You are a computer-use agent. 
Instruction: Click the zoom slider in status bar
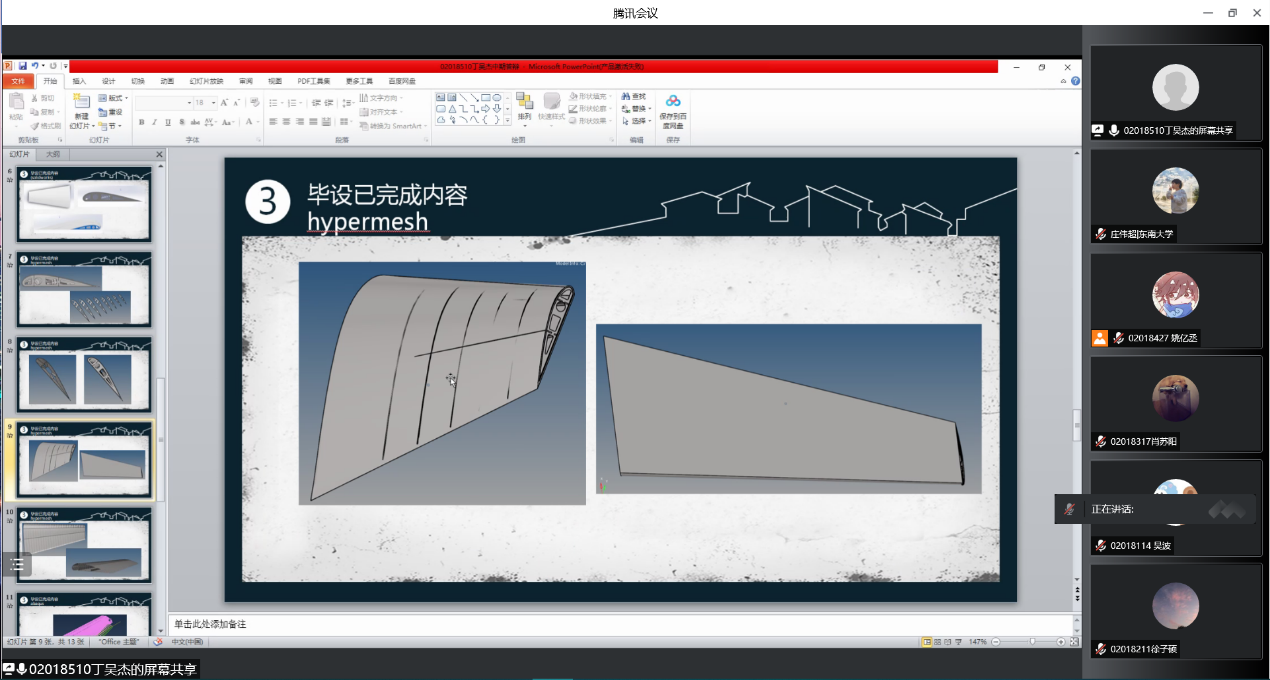(1030, 641)
